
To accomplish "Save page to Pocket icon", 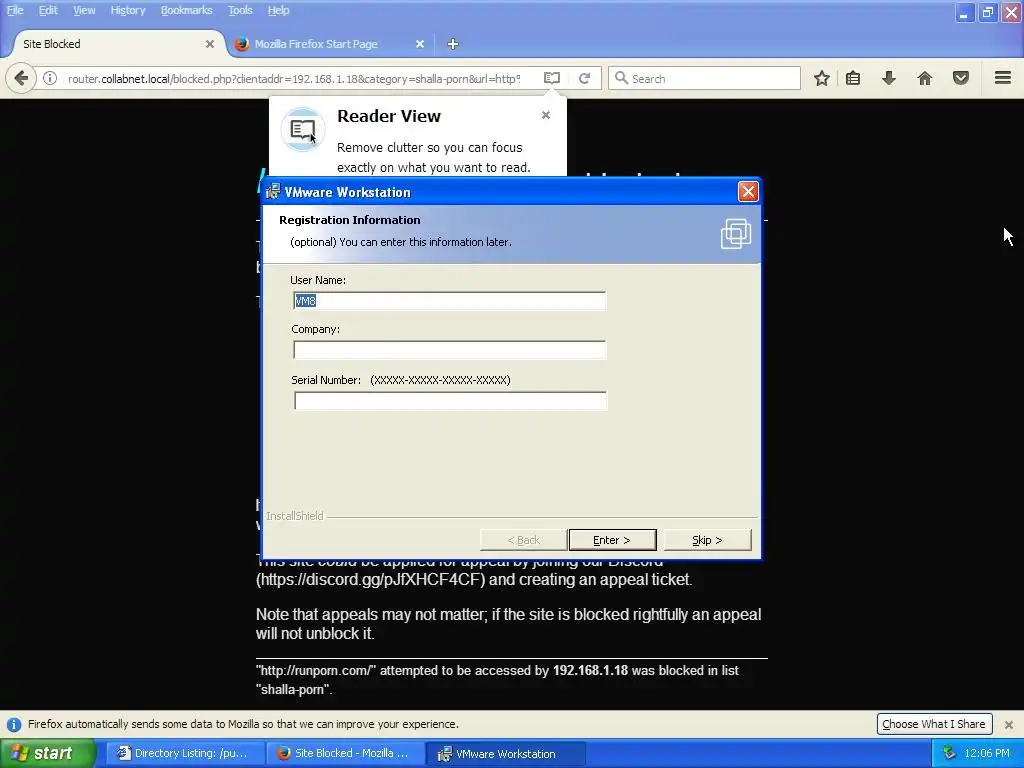I will click(961, 78).
